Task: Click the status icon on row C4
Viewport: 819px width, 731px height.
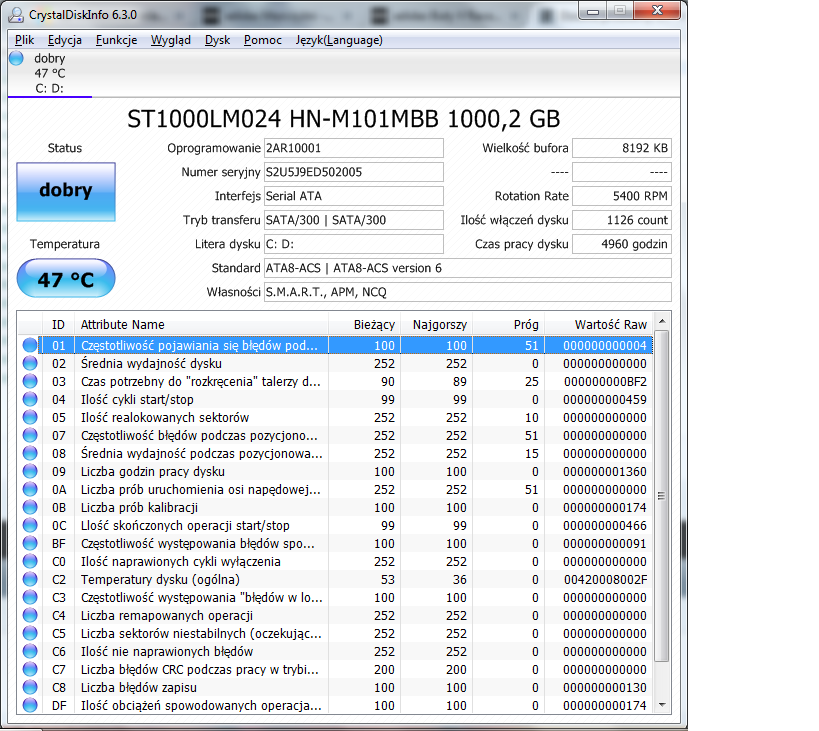Action: tap(30, 615)
